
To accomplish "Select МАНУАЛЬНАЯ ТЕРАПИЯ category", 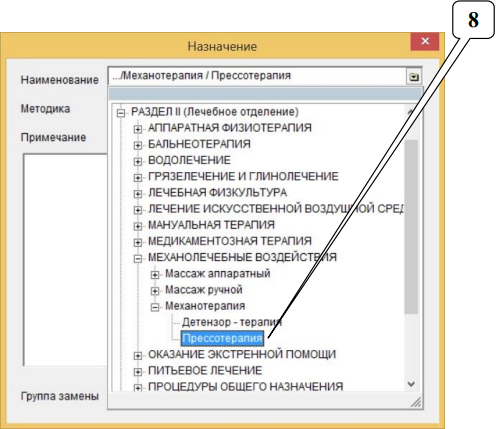I will coord(211,225).
